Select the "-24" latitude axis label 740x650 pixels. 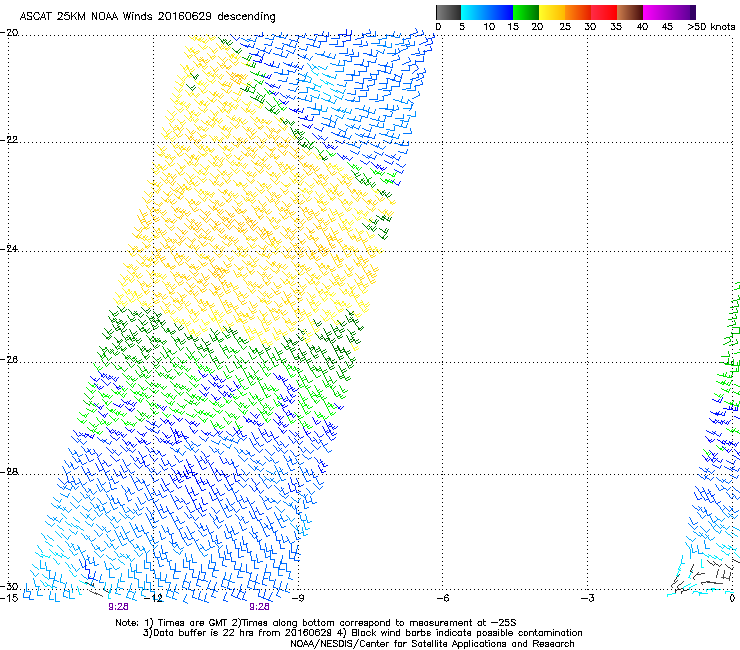pyautogui.click(x=9, y=249)
